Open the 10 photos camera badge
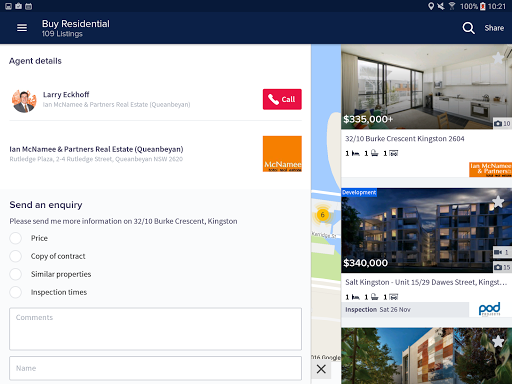512x384 pixels. pos(502,123)
